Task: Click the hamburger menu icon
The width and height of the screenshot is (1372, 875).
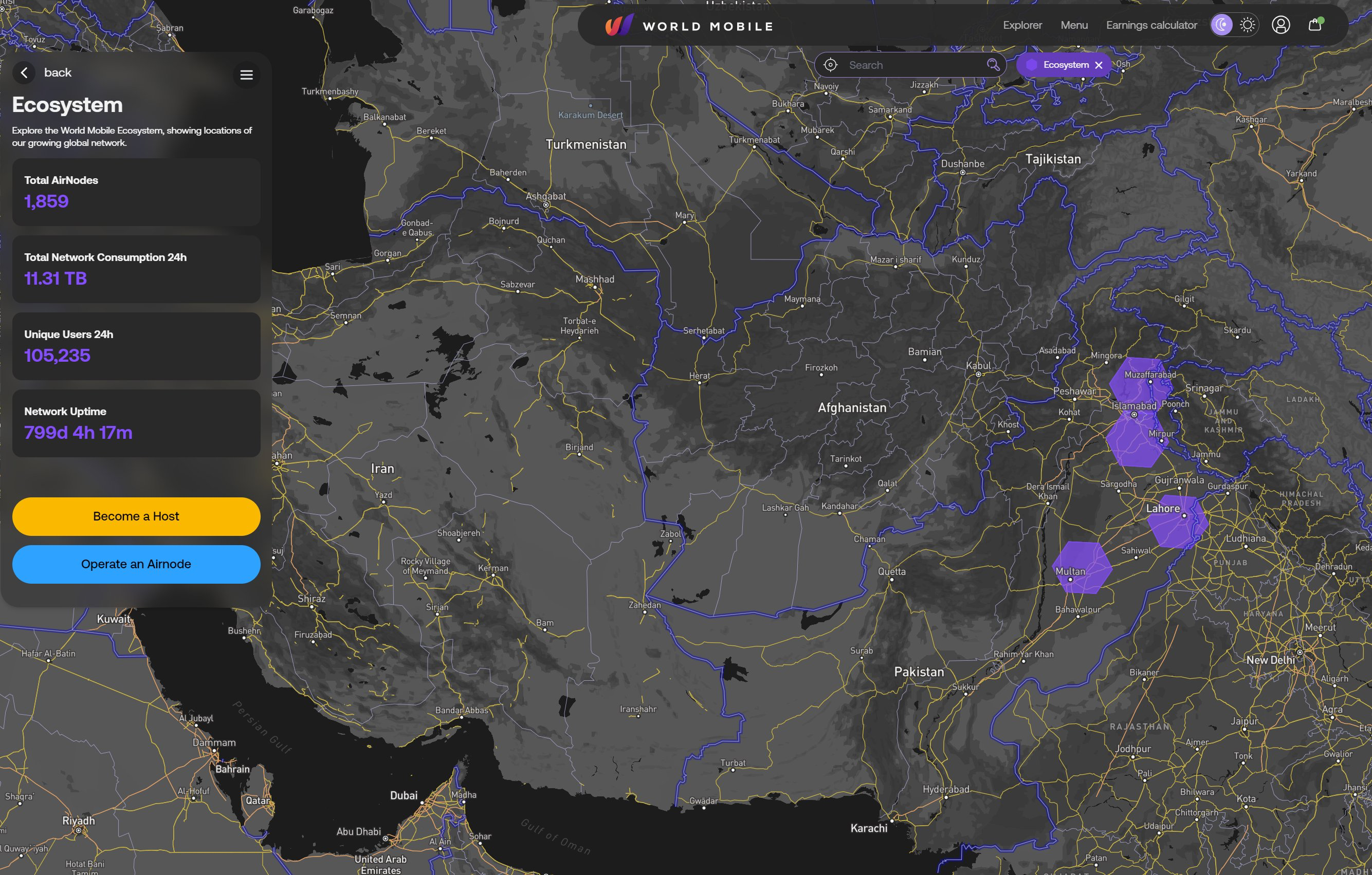Action: coord(246,74)
